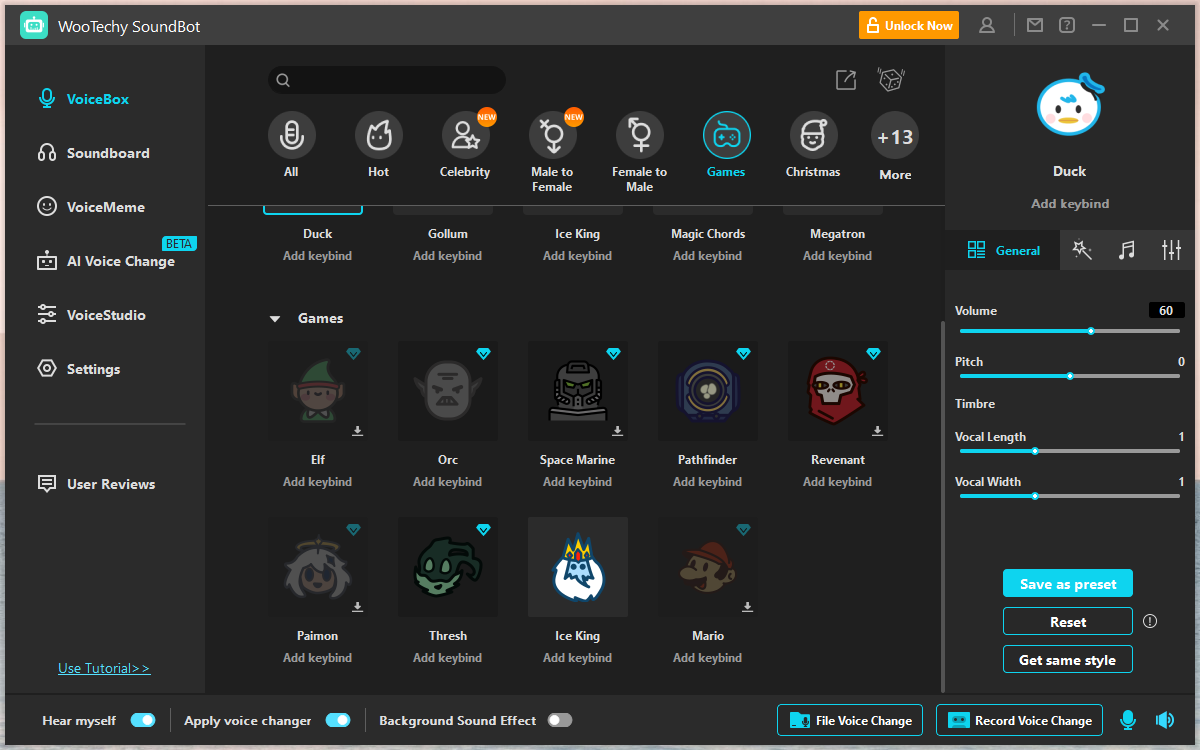Switch to the General tab
The image size is (1200, 750).
coord(1003,251)
